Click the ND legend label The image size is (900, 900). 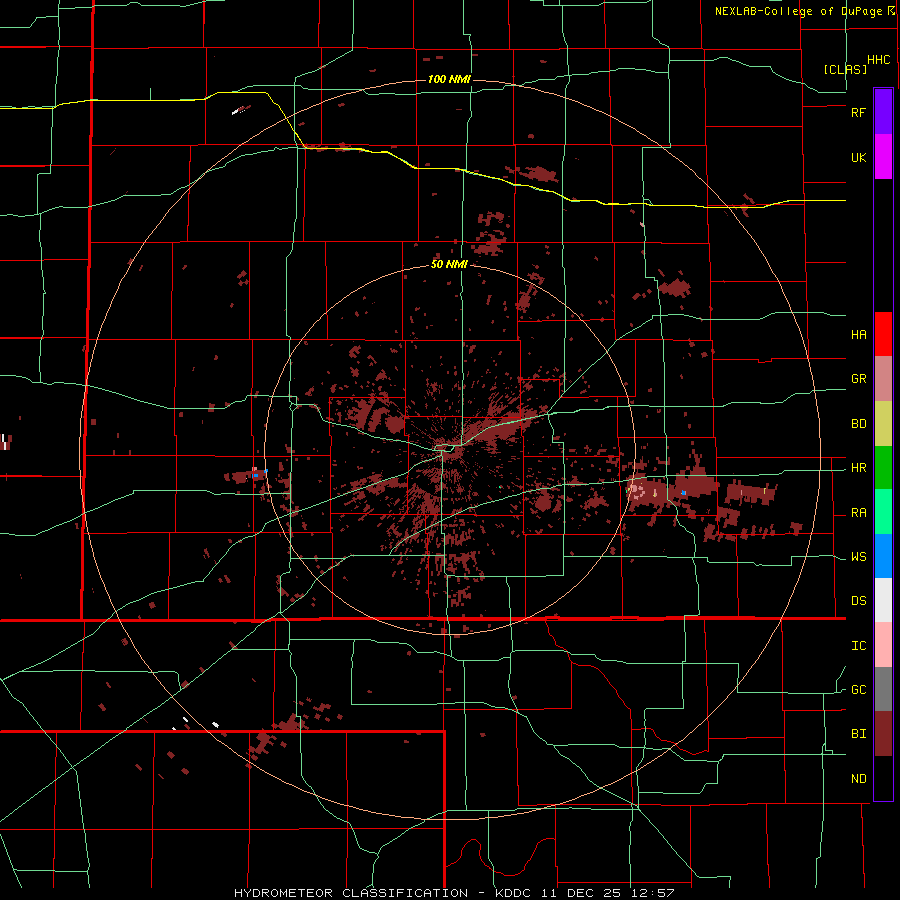[x=858, y=779]
